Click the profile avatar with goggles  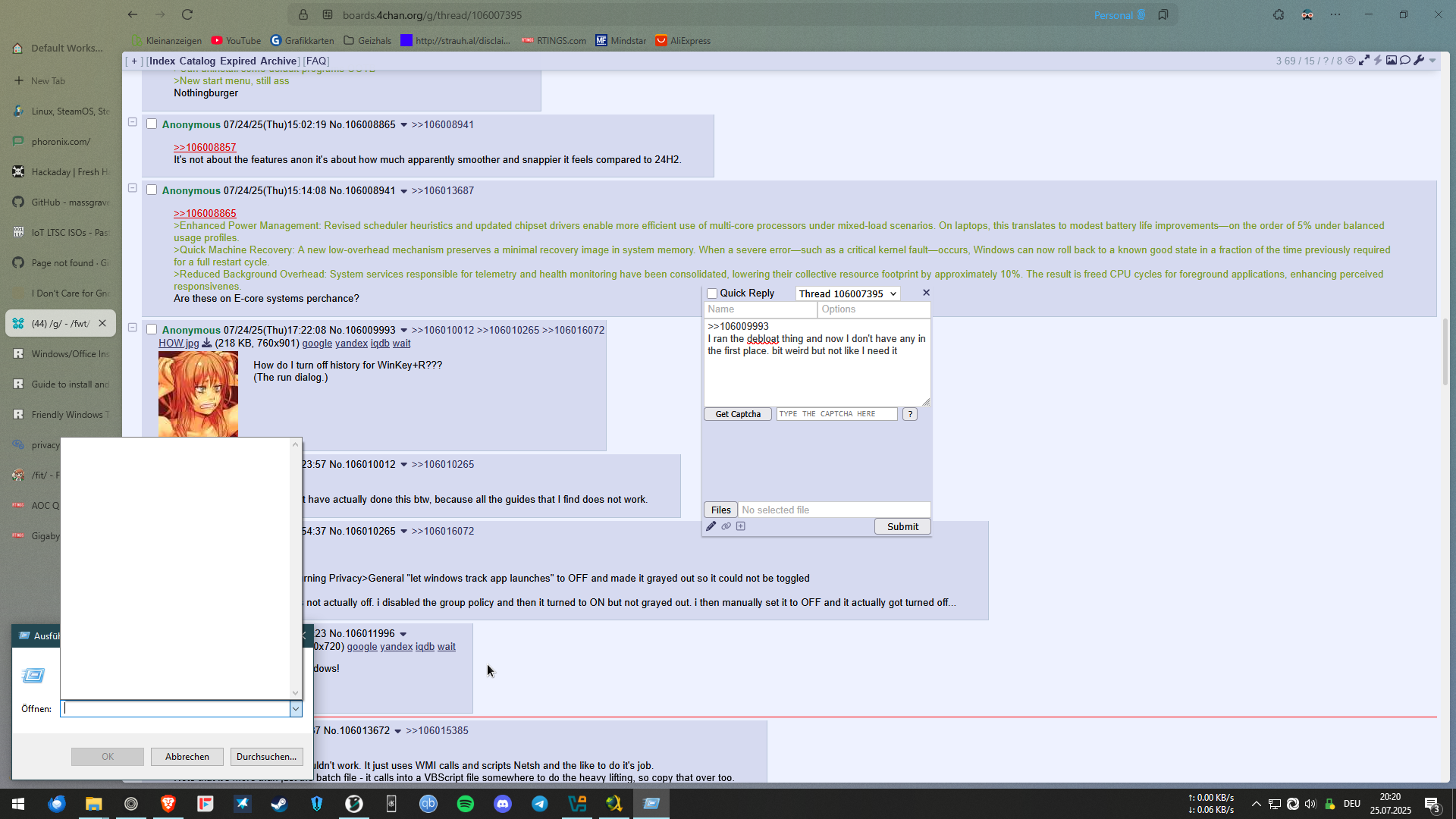(x=1307, y=14)
